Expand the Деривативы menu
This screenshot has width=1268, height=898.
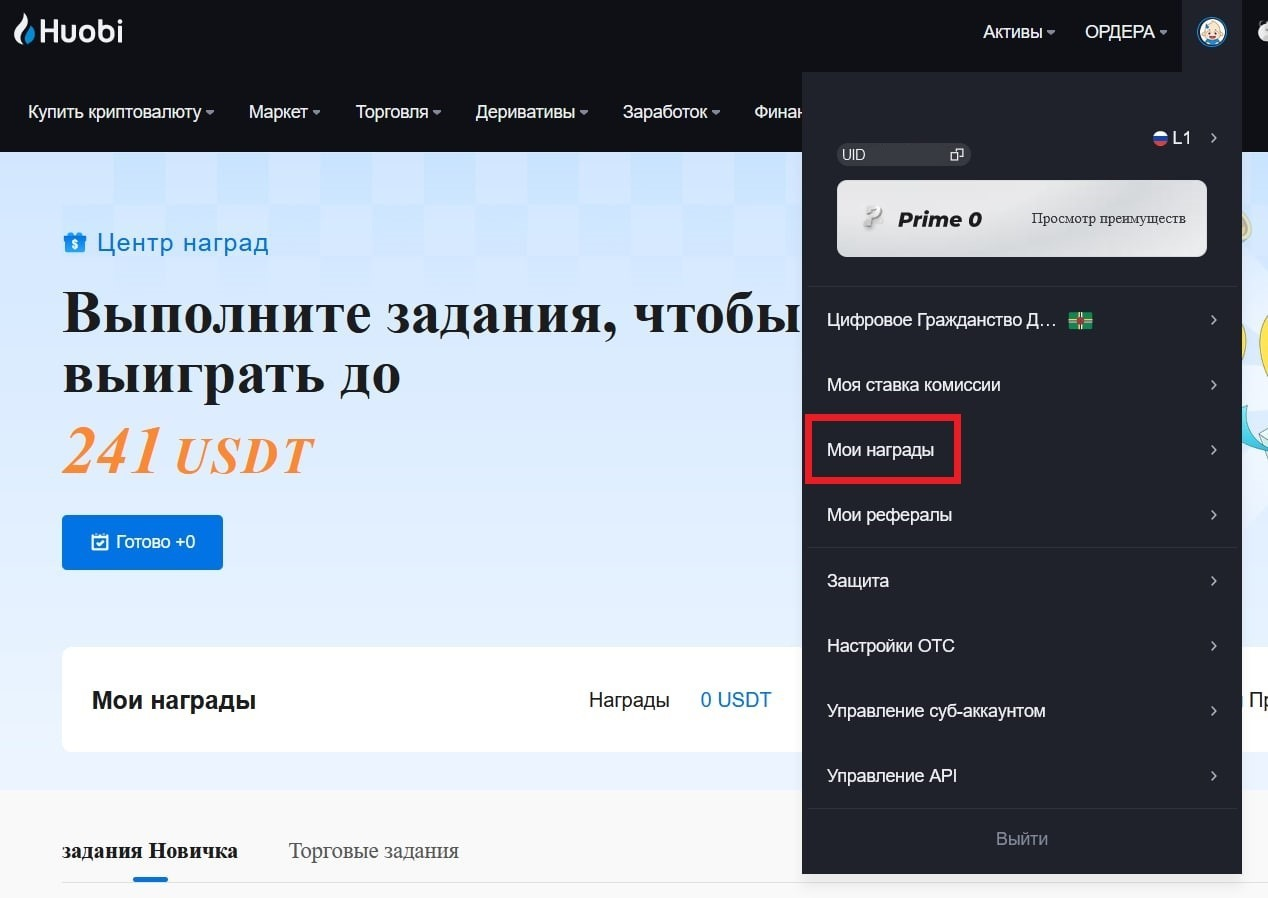coord(532,112)
